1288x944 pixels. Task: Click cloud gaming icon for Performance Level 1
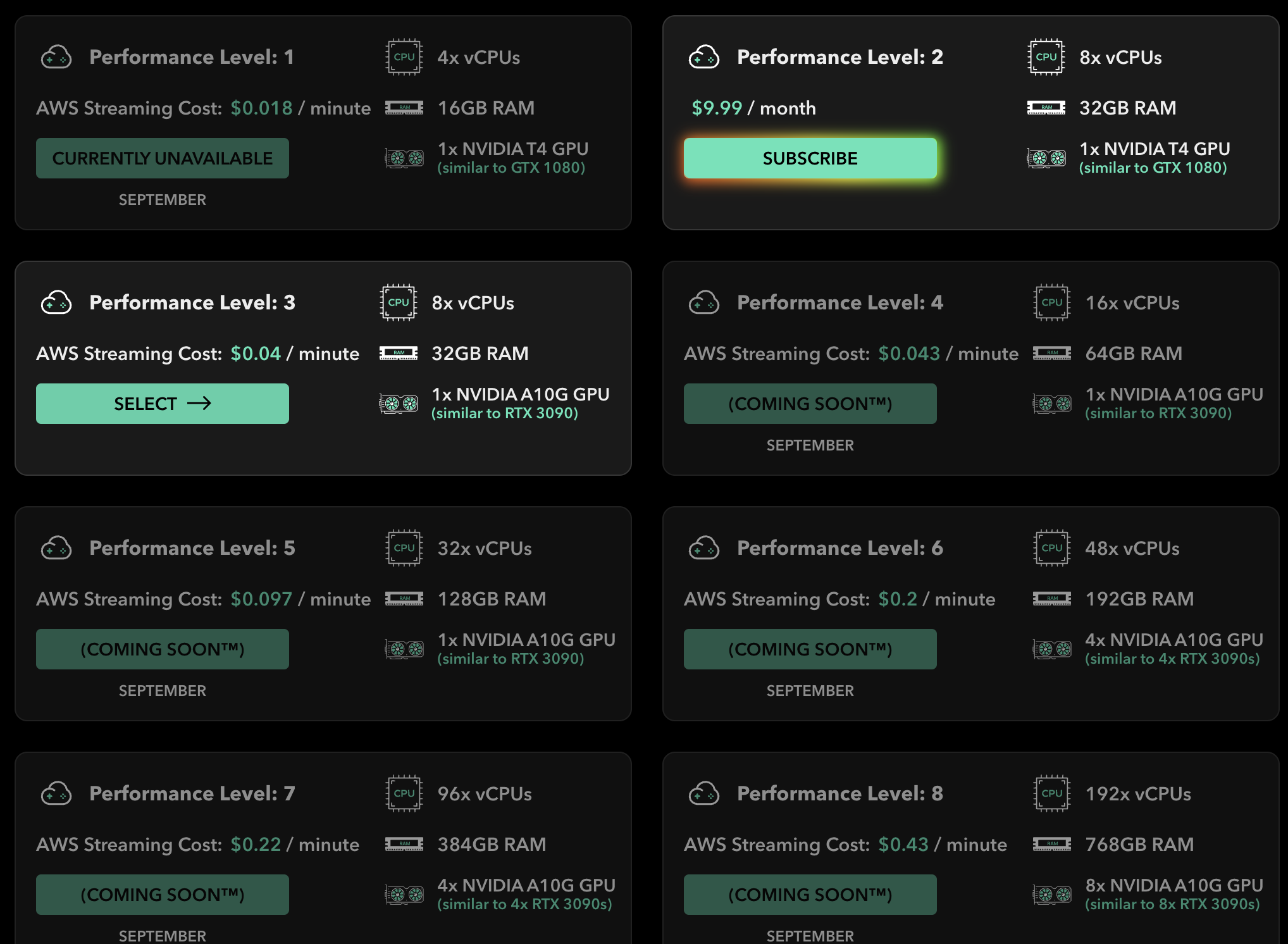(x=56, y=57)
